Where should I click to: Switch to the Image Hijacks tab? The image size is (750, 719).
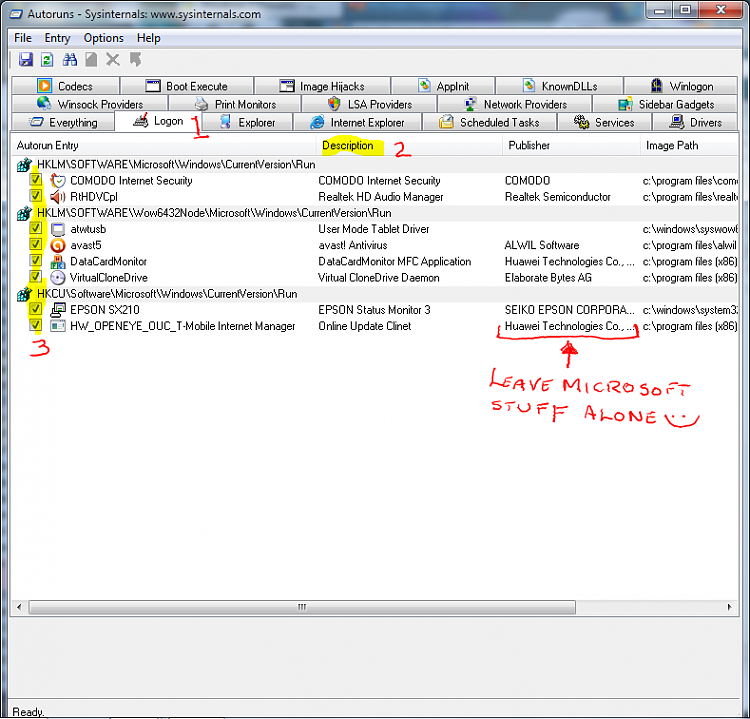tap(322, 86)
